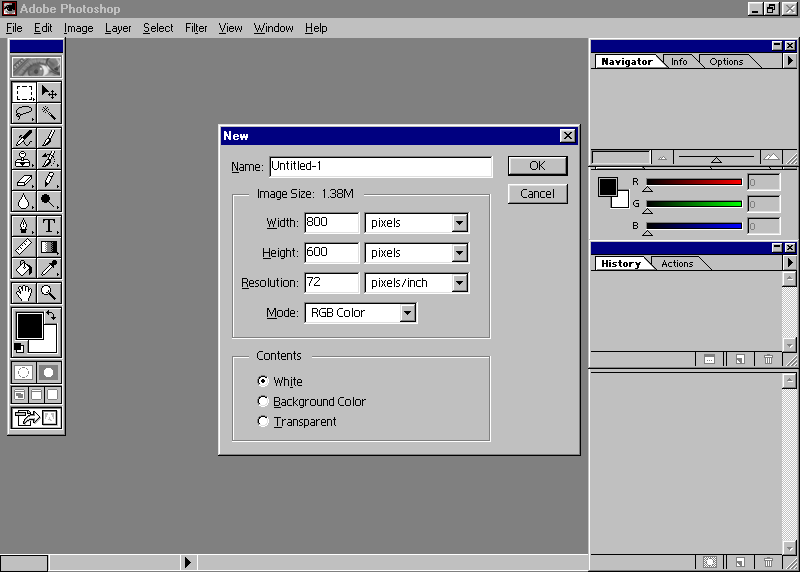Select the Rubber Stamp tool
Viewport: 800px width, 572px height.
tap(24, 159)
